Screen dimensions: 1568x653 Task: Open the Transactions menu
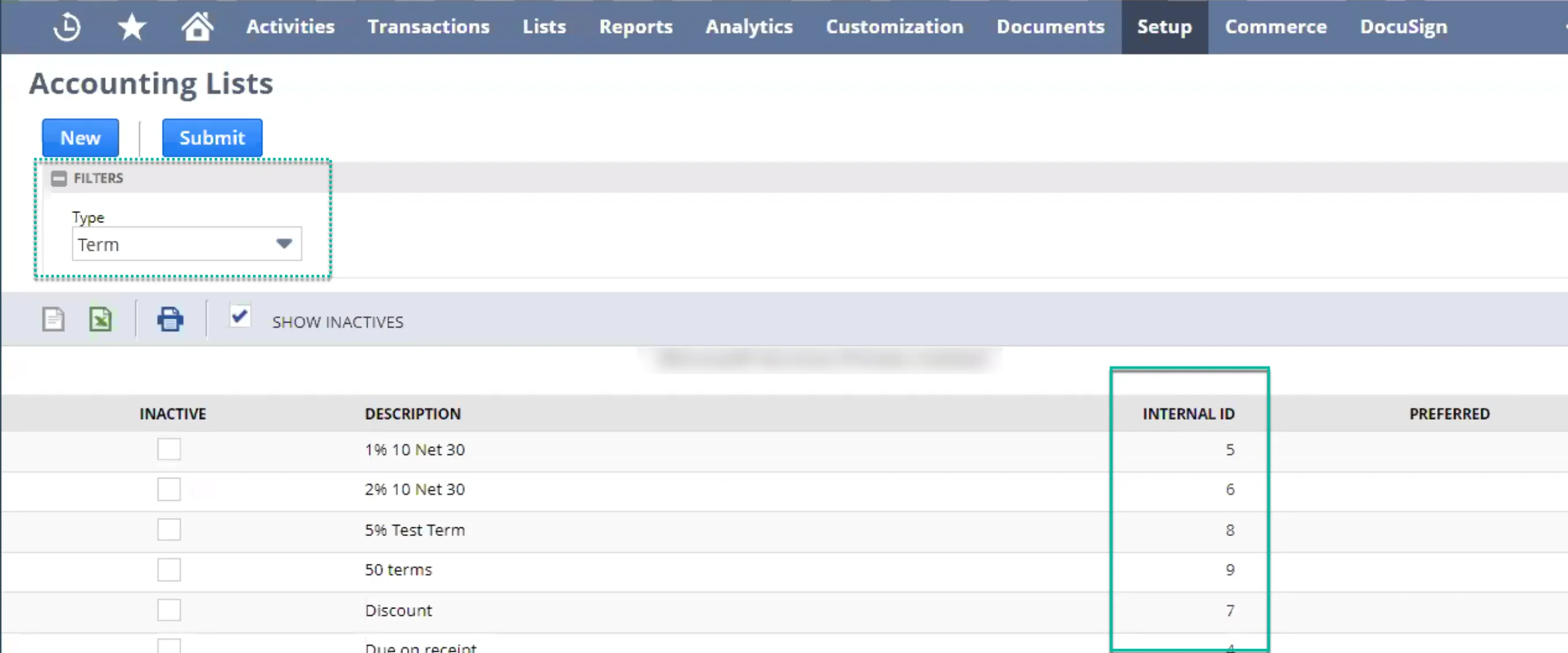point(428,27)
